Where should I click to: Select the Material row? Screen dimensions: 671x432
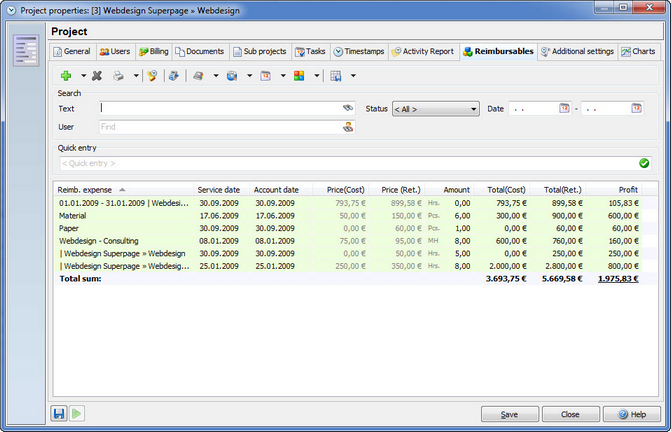(349, 216)
